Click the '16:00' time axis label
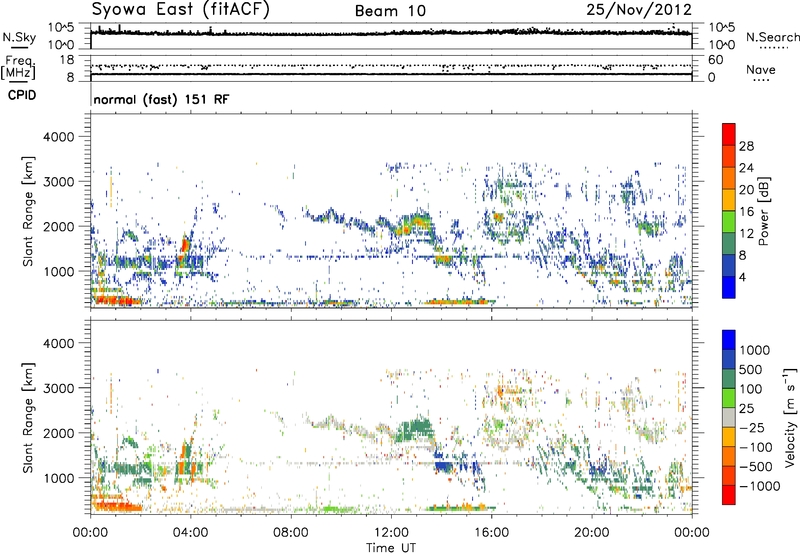800x554 pixels. (x=491, y=533)
